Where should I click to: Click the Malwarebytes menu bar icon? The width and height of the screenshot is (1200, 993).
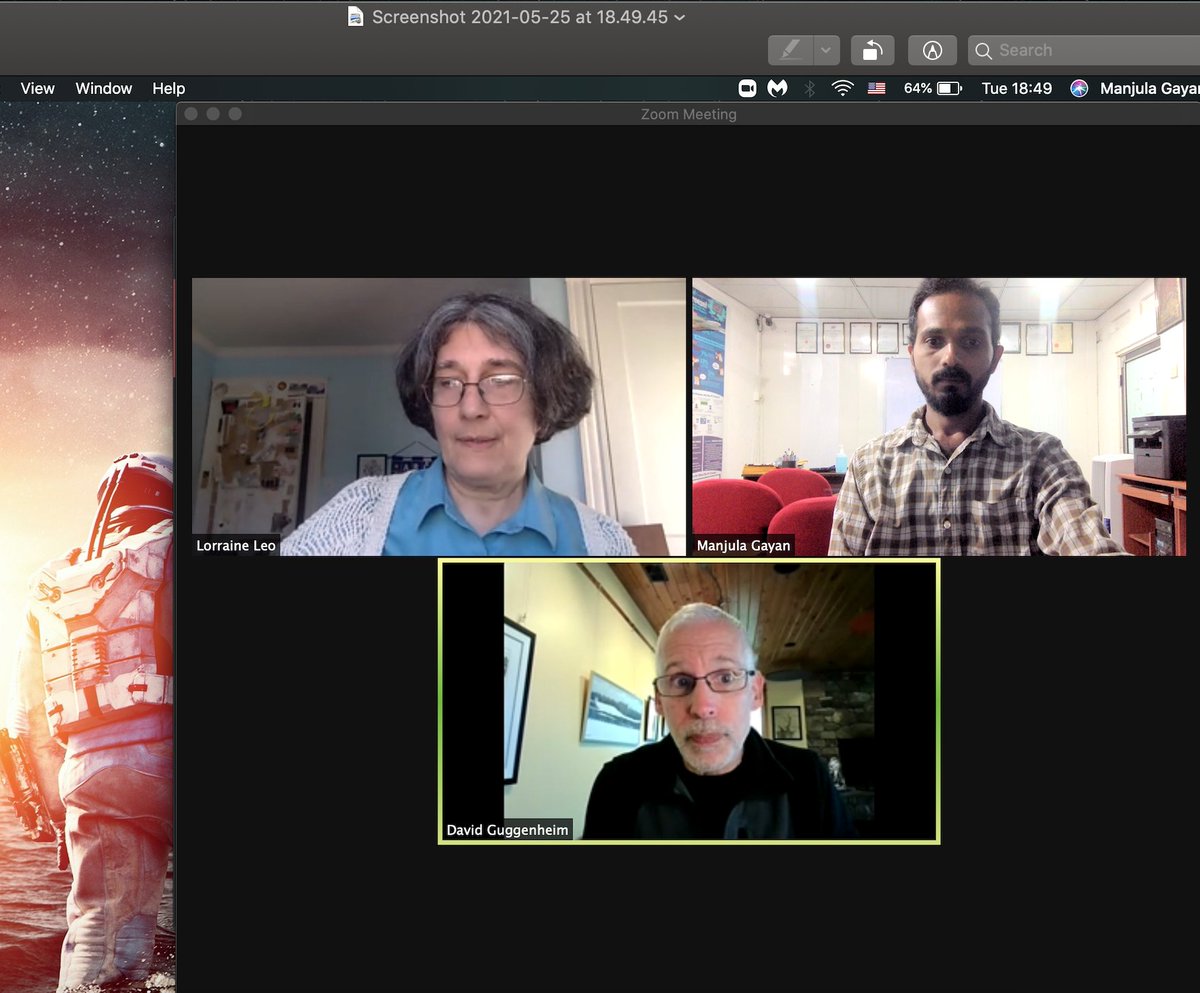coord(777,88)
